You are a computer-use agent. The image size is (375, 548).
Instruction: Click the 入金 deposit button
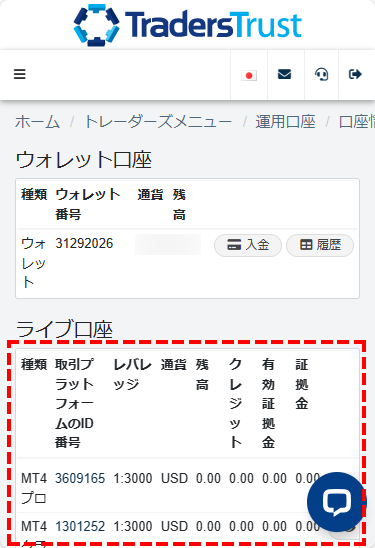point(248,245)
